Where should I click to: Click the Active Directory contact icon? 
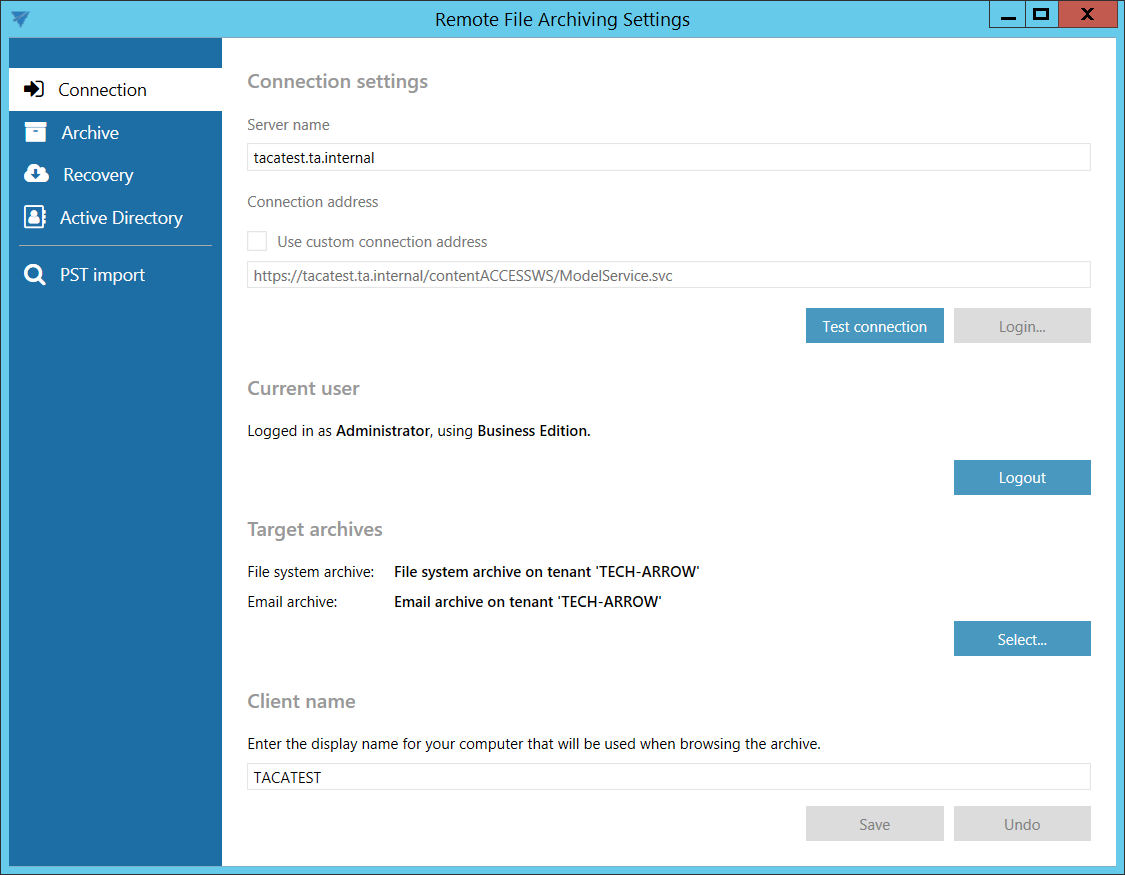tap(35, 217)
